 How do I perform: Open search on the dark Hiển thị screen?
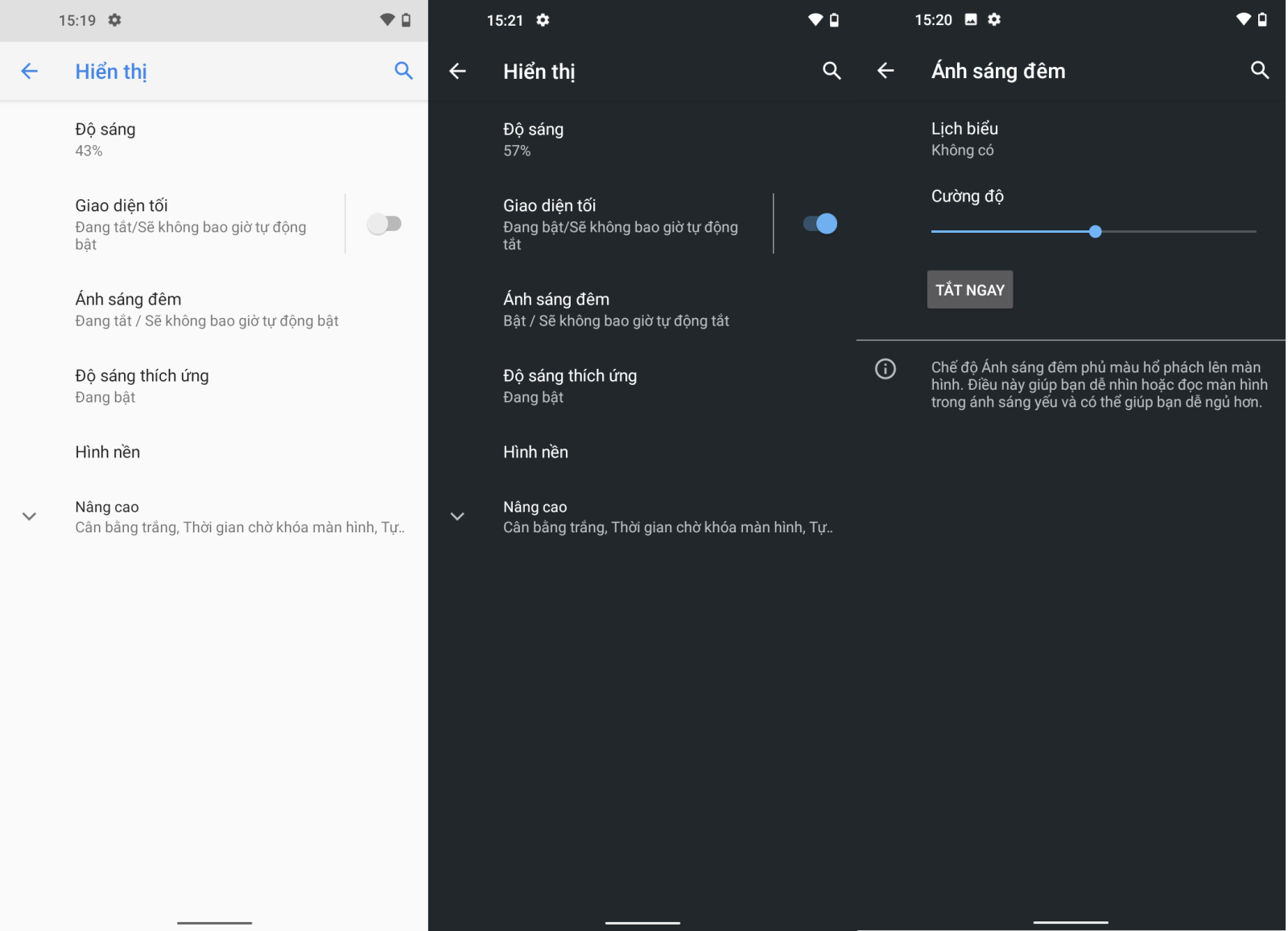(832, 71)
